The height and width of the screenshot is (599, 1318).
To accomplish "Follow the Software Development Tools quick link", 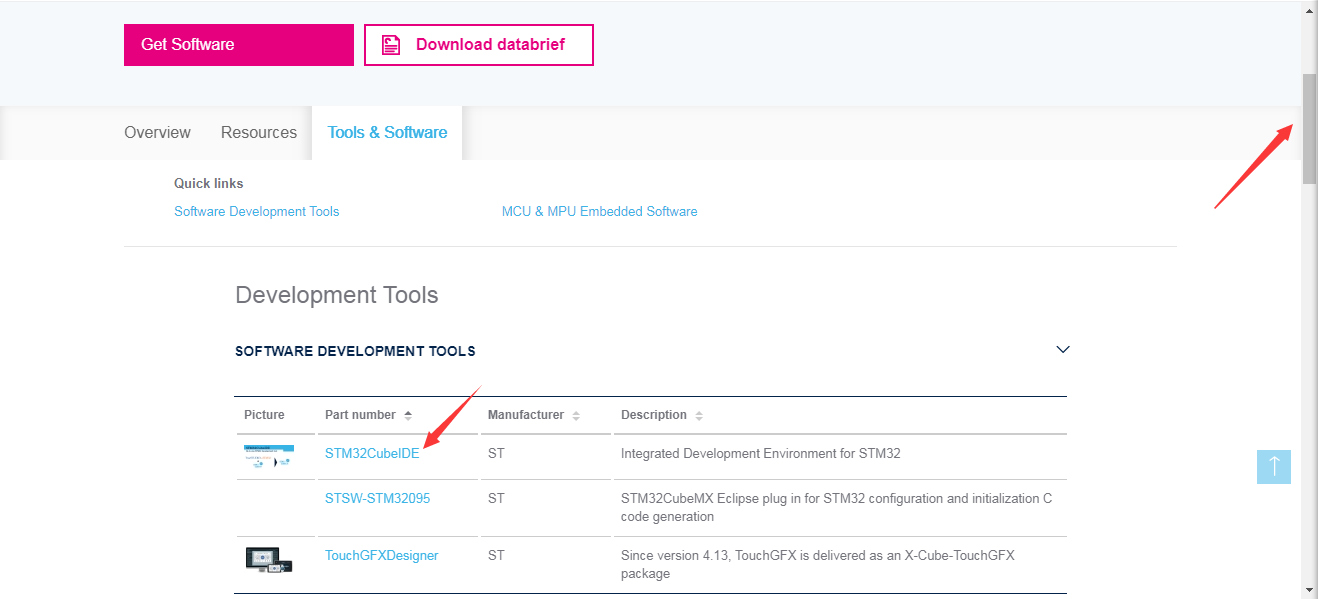I will pyautogui.click(x=257, y=212).
